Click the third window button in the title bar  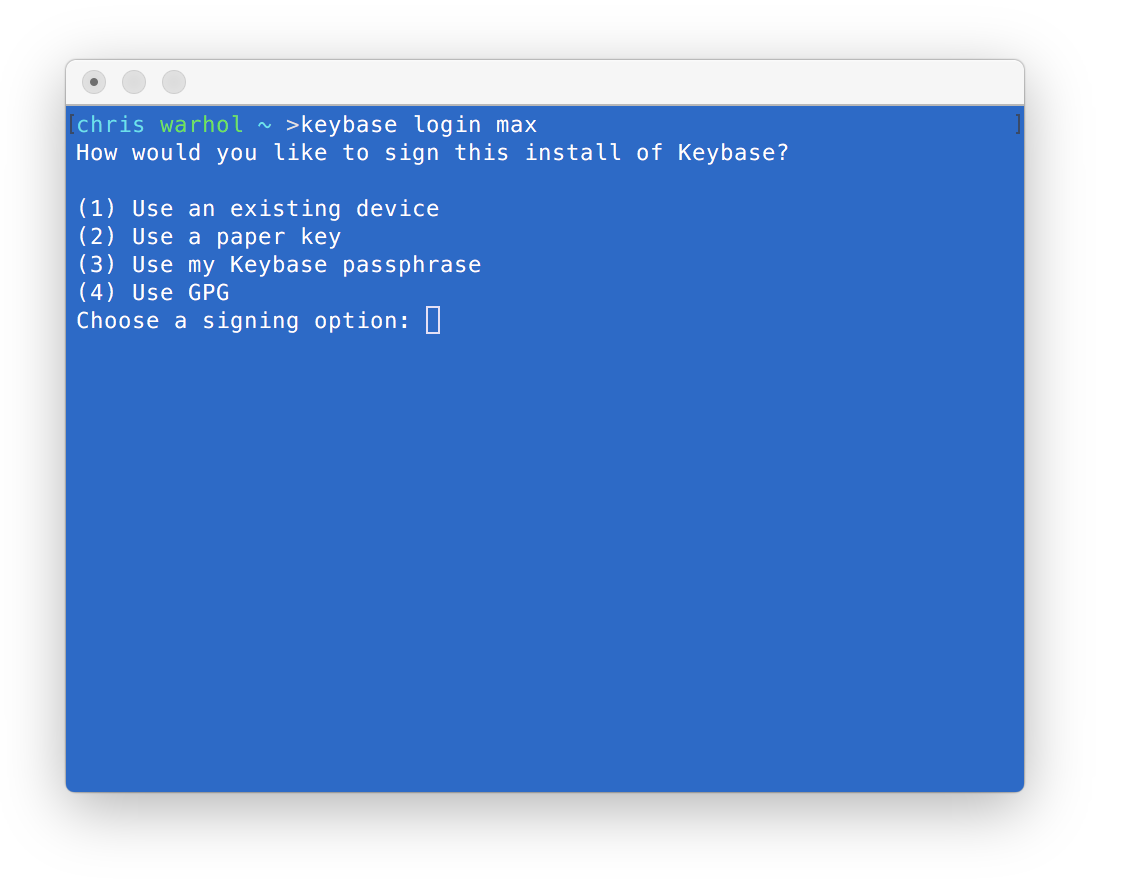[x=174, y=82]
